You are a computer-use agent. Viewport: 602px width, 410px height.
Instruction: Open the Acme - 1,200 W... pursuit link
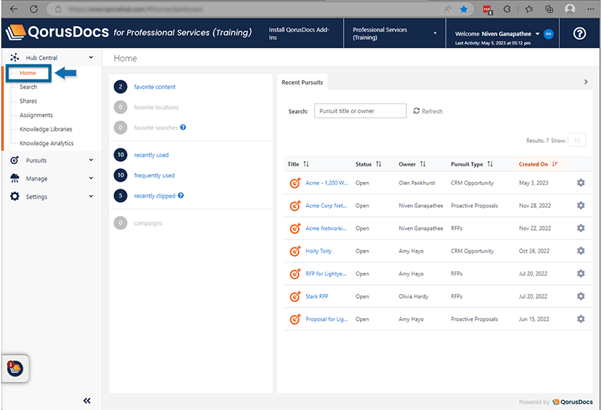coord(327,183)
